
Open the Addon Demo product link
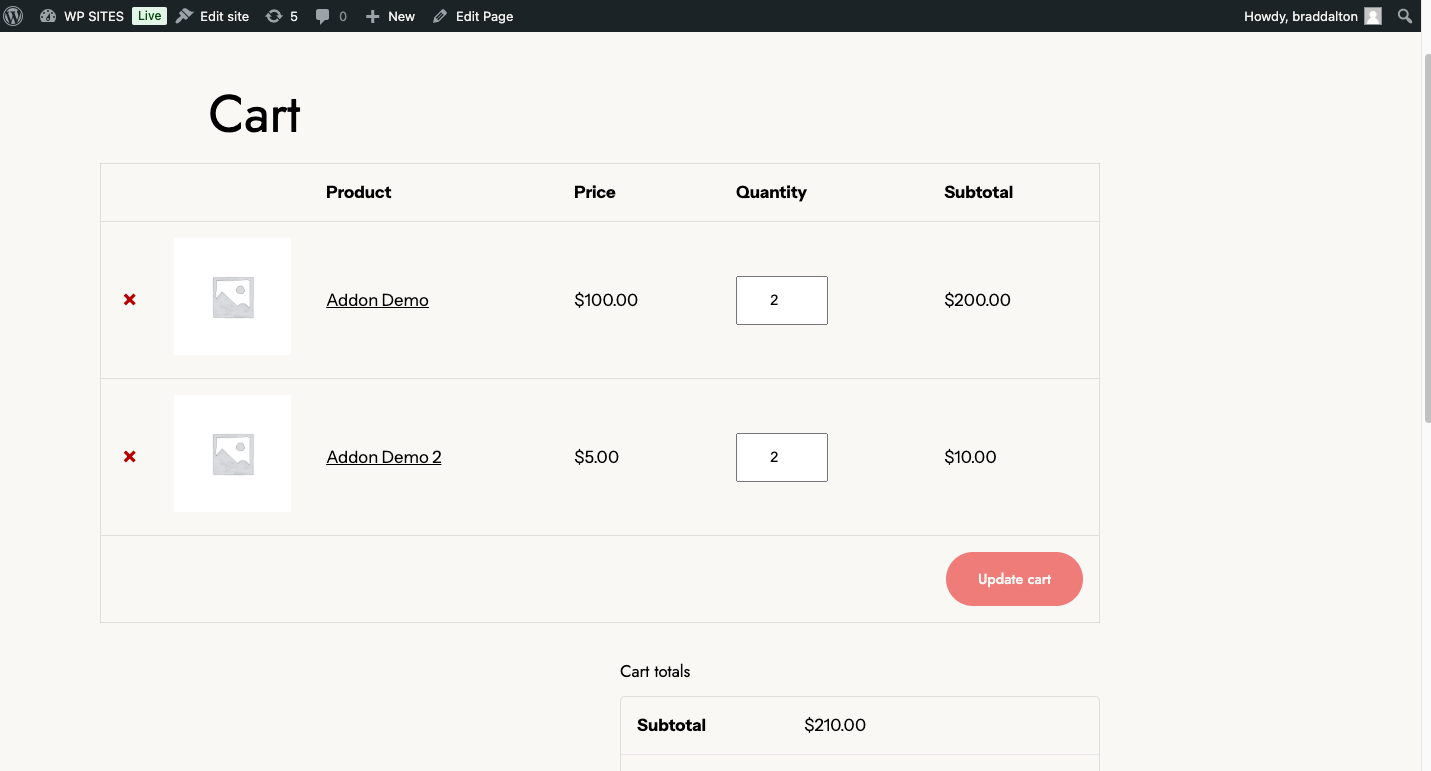click(377, 300)
